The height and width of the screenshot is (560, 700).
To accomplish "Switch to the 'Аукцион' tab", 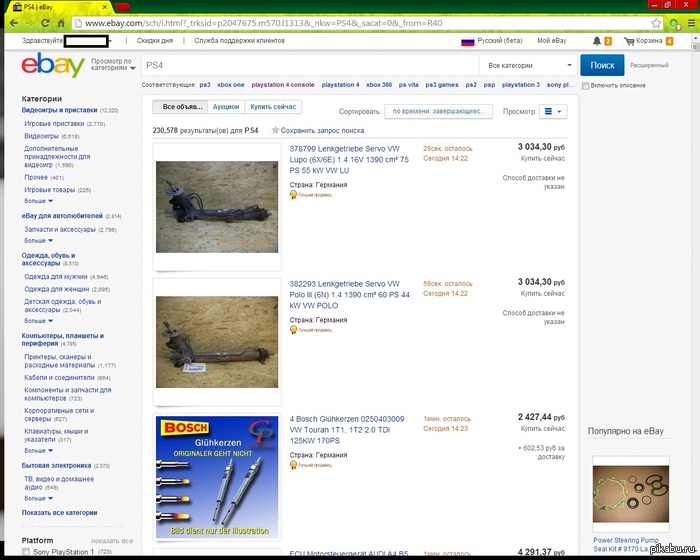I will [226, 106].
